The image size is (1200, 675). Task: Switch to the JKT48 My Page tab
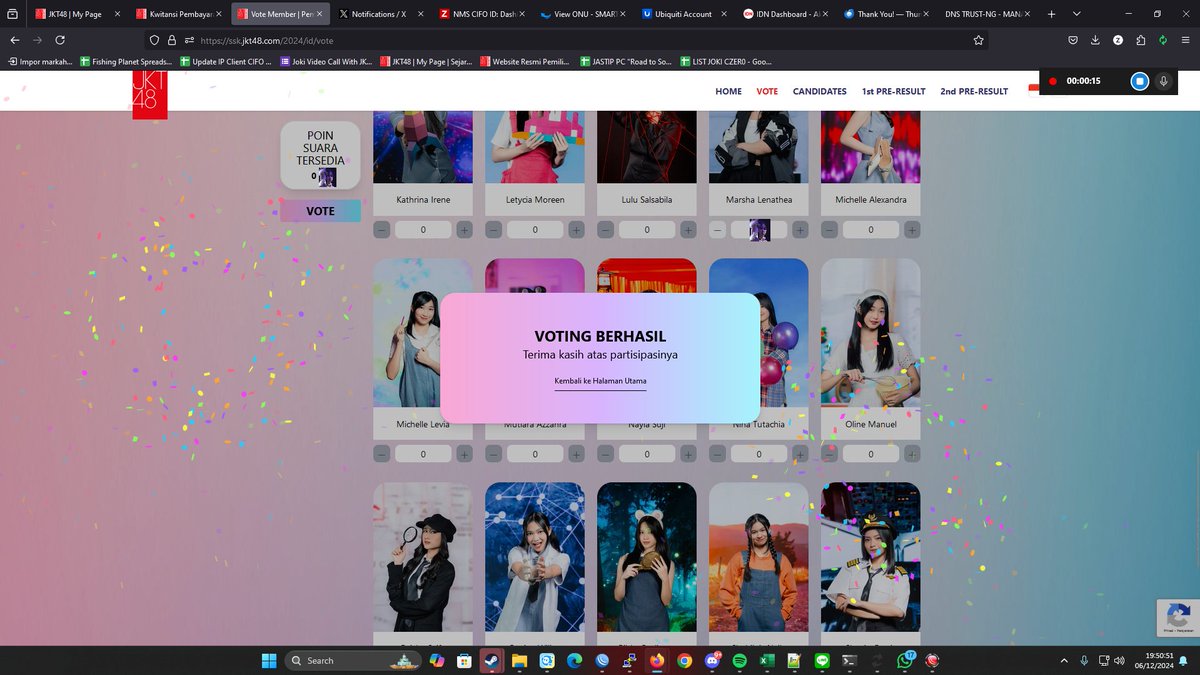[x=76, y=14]
